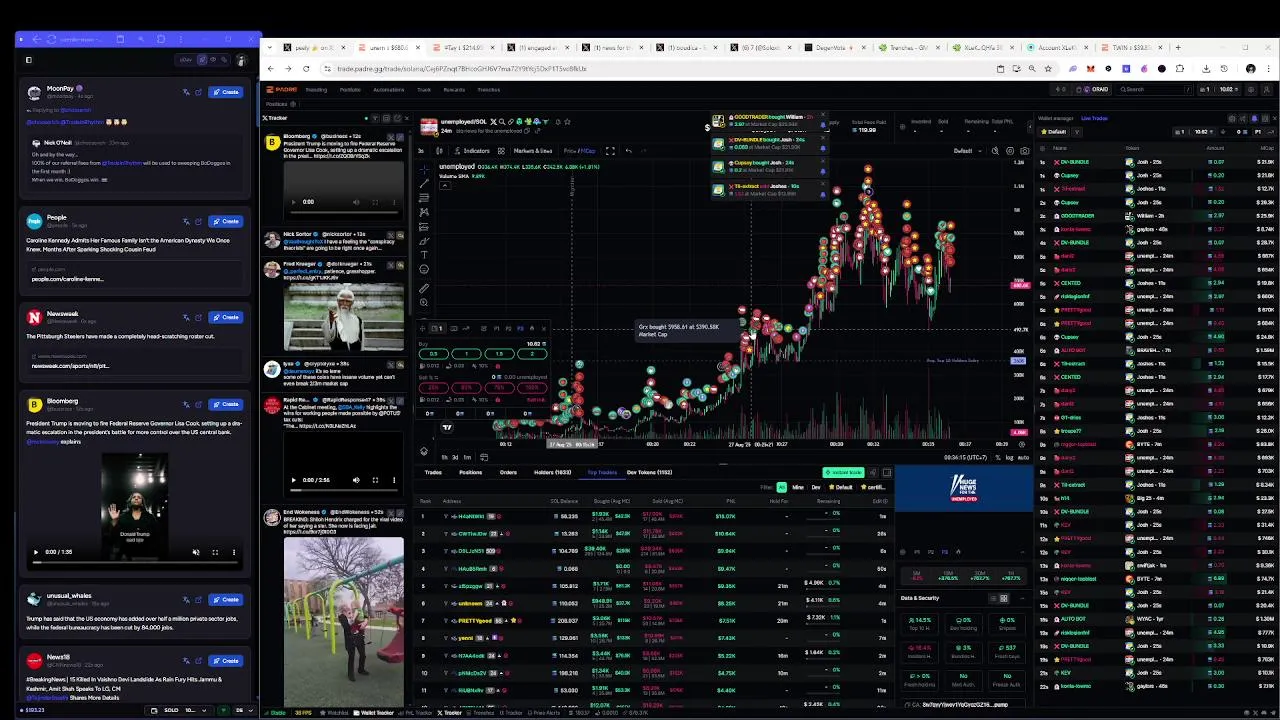Image resolution: width=1280 pixels, height=720 pixels.
Task: Reload the page in browser toolbar
Action: tap(306, 69)
